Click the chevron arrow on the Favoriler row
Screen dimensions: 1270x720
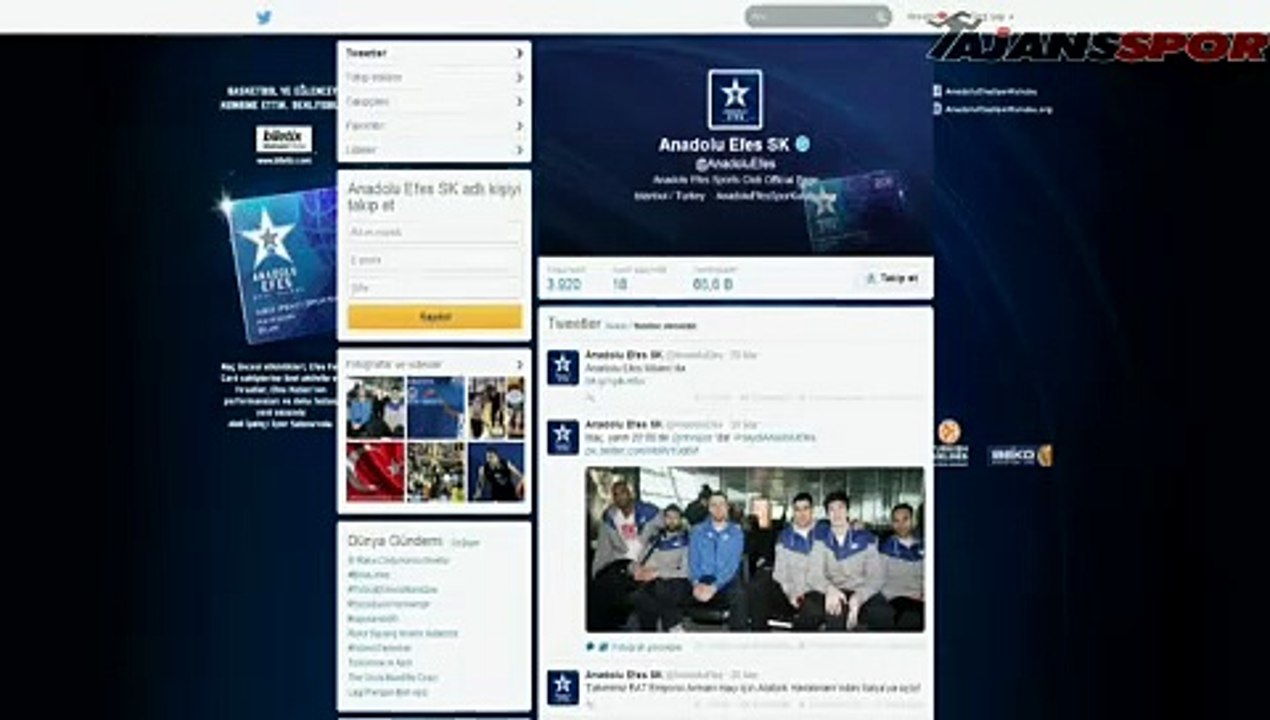point(520,126)
